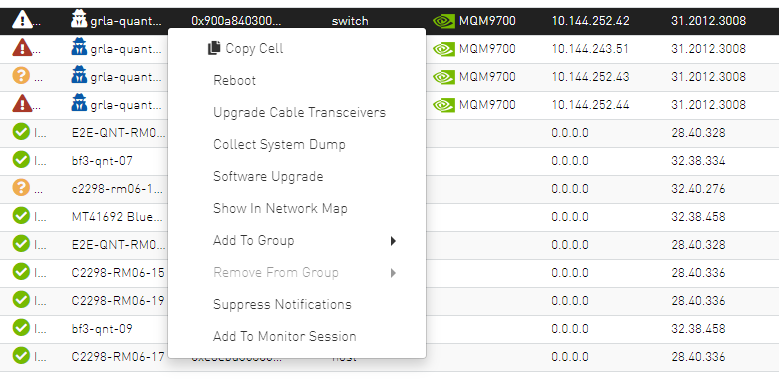Click NVIDIA logo in 10.144.243.51 row

tap(443, 49)
